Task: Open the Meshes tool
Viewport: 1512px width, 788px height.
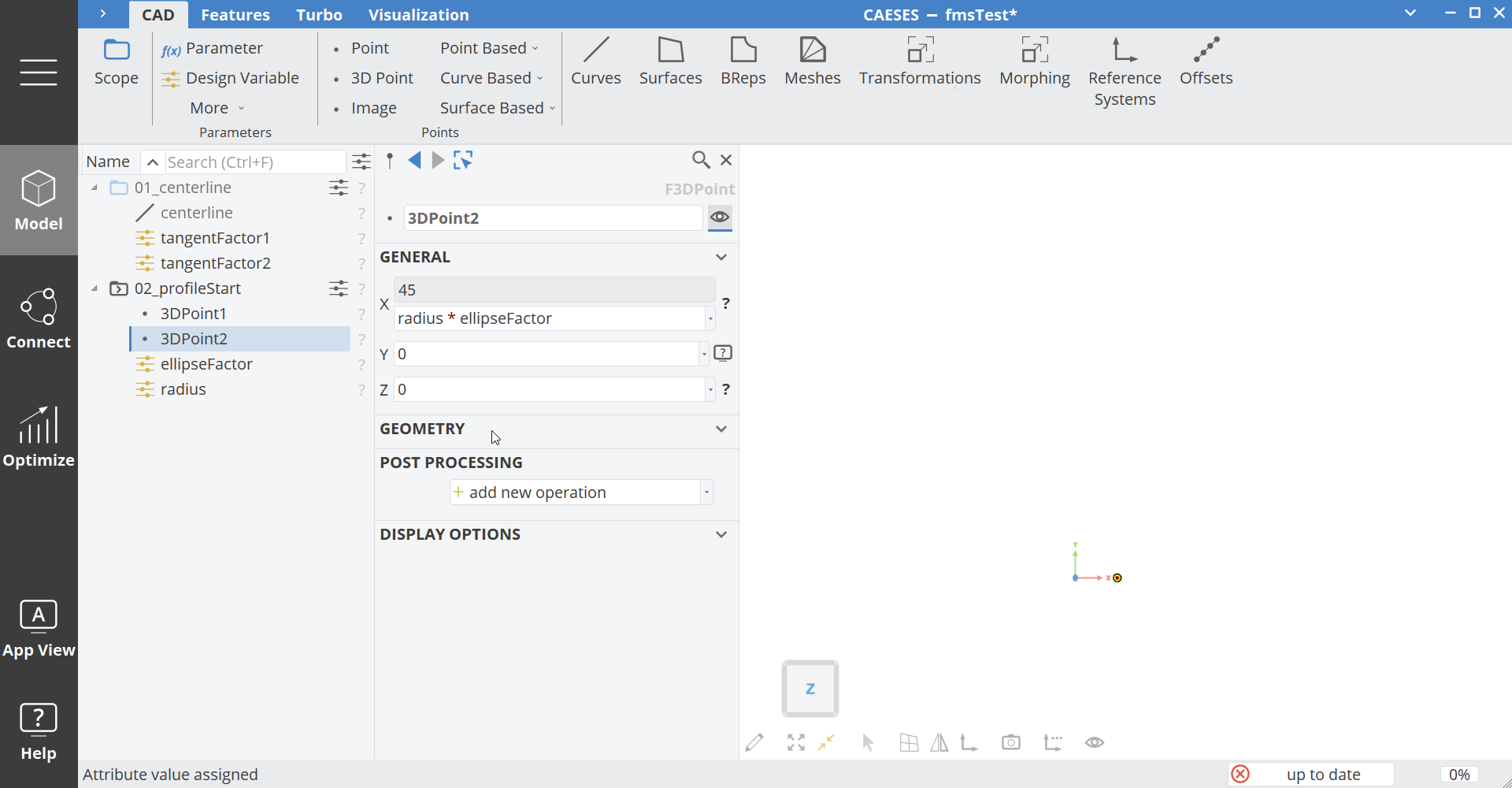Action: point(812,61)
